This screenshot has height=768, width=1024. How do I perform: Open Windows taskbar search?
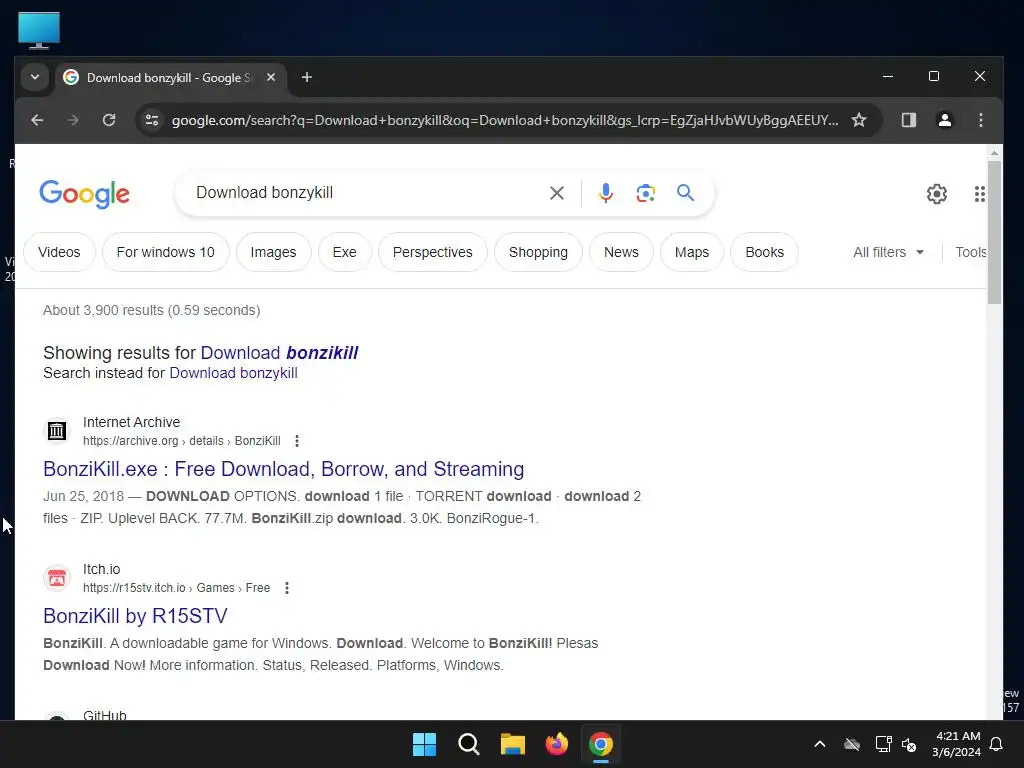click(468, 744)
